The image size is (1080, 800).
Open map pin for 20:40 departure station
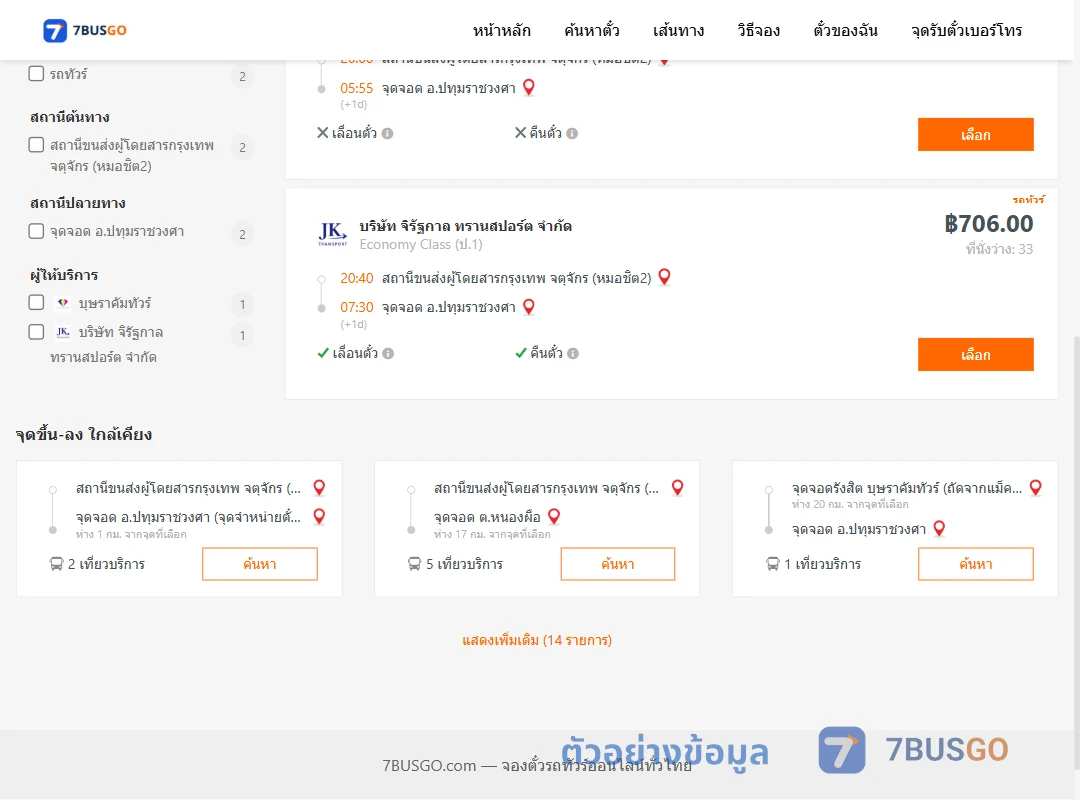(665, 277)
